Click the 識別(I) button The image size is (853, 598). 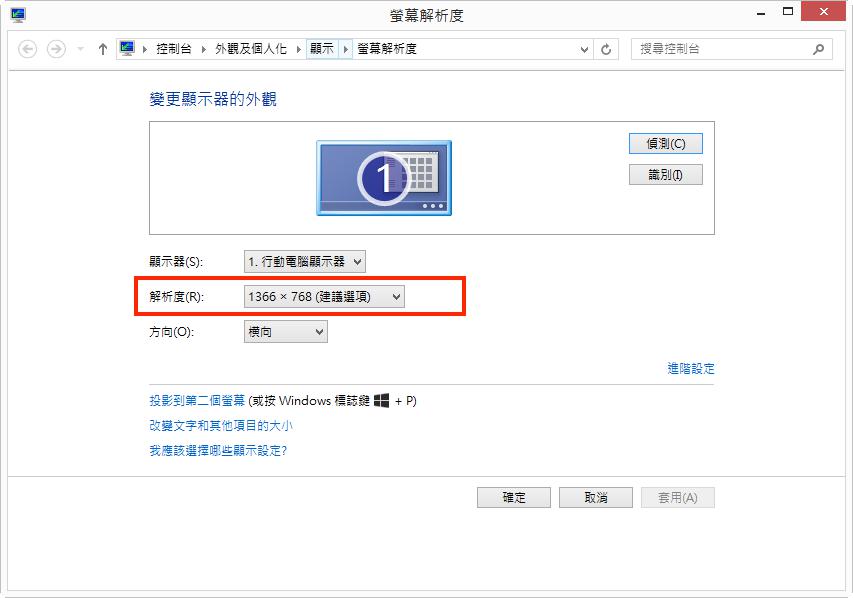point(666,175)
